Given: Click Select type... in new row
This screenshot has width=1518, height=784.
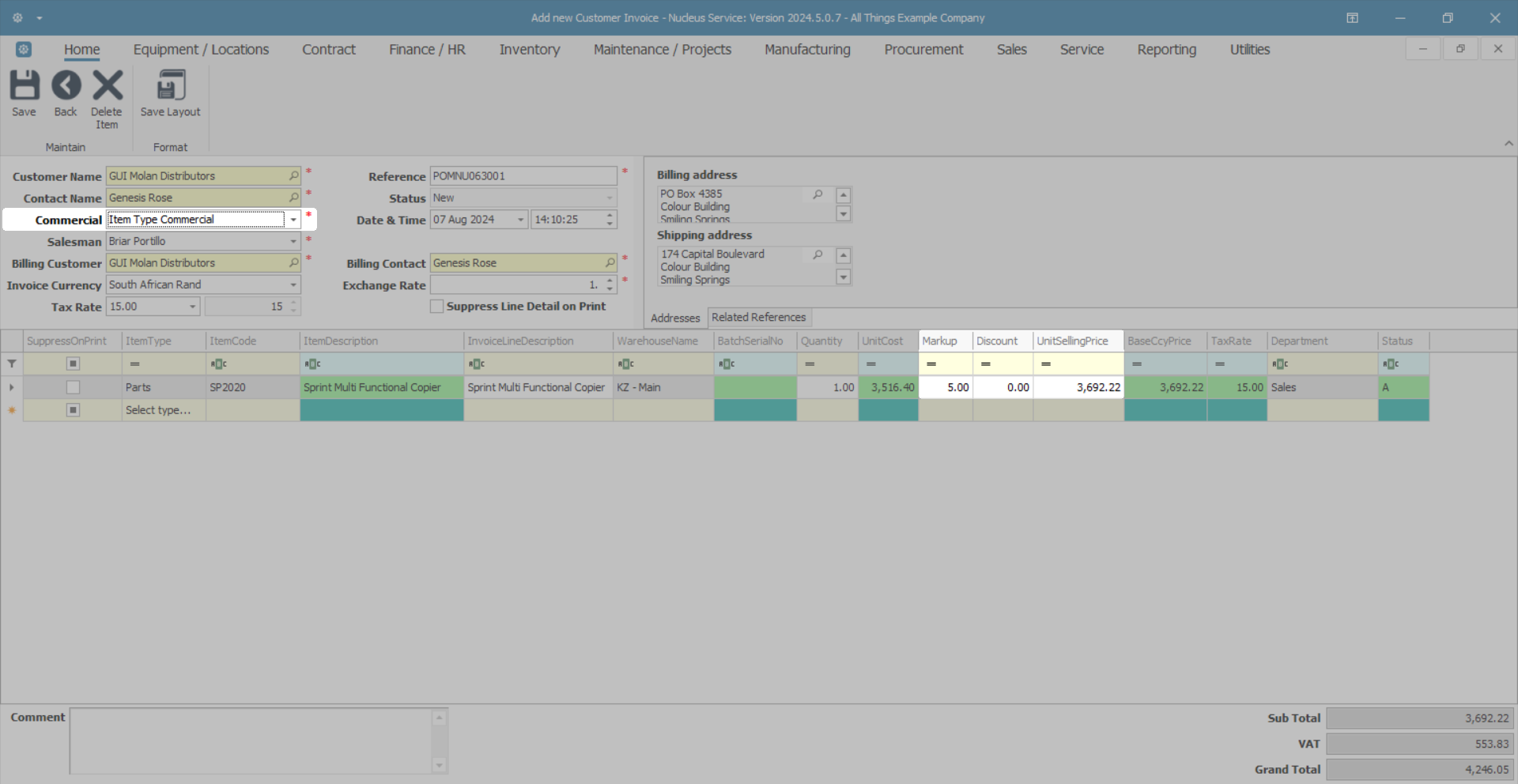Looking at the screenshot, I should [x=164, y=410].
